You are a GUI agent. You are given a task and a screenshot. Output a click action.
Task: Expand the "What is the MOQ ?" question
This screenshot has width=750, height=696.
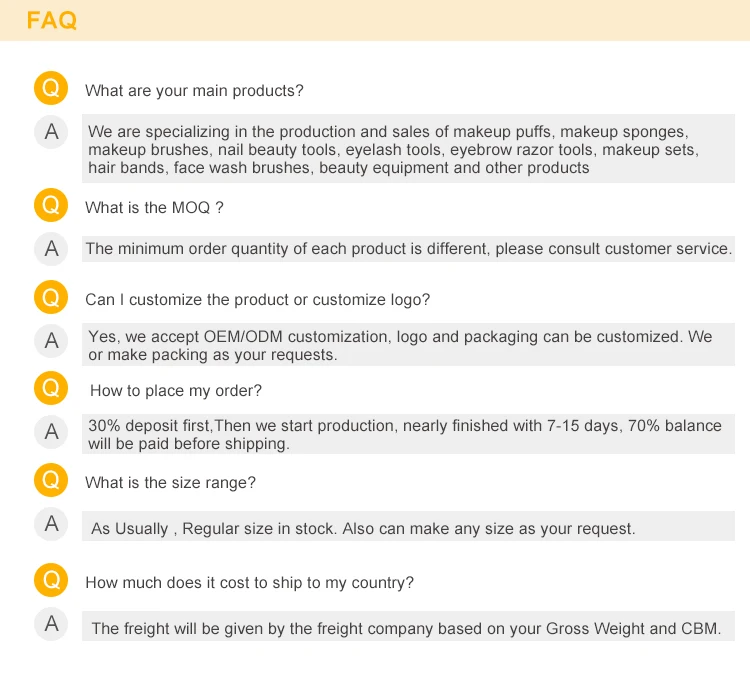click(154, 208)
